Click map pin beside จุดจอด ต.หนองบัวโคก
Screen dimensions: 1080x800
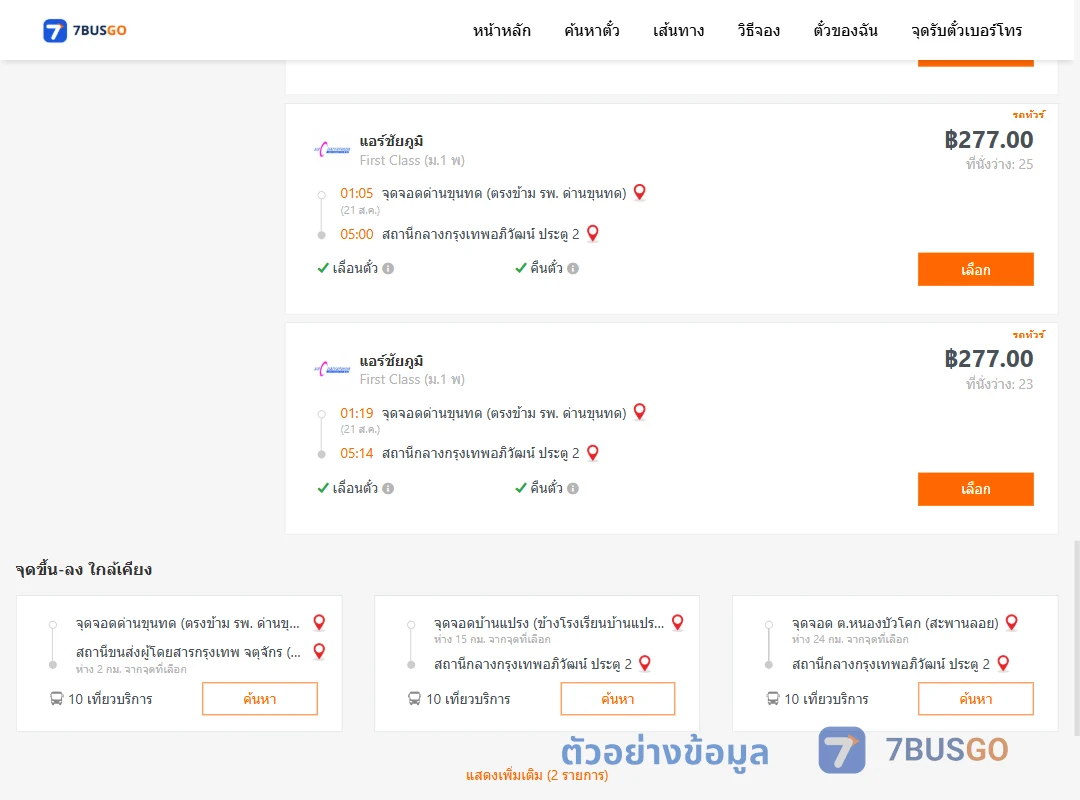(x=1012, y=623)
